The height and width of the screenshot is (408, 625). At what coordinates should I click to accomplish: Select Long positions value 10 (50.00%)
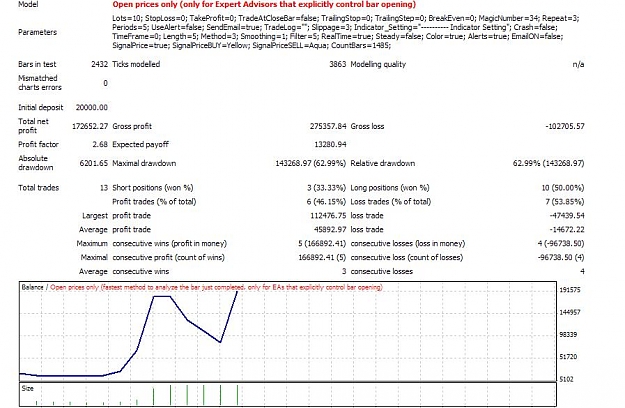[563, 188]
